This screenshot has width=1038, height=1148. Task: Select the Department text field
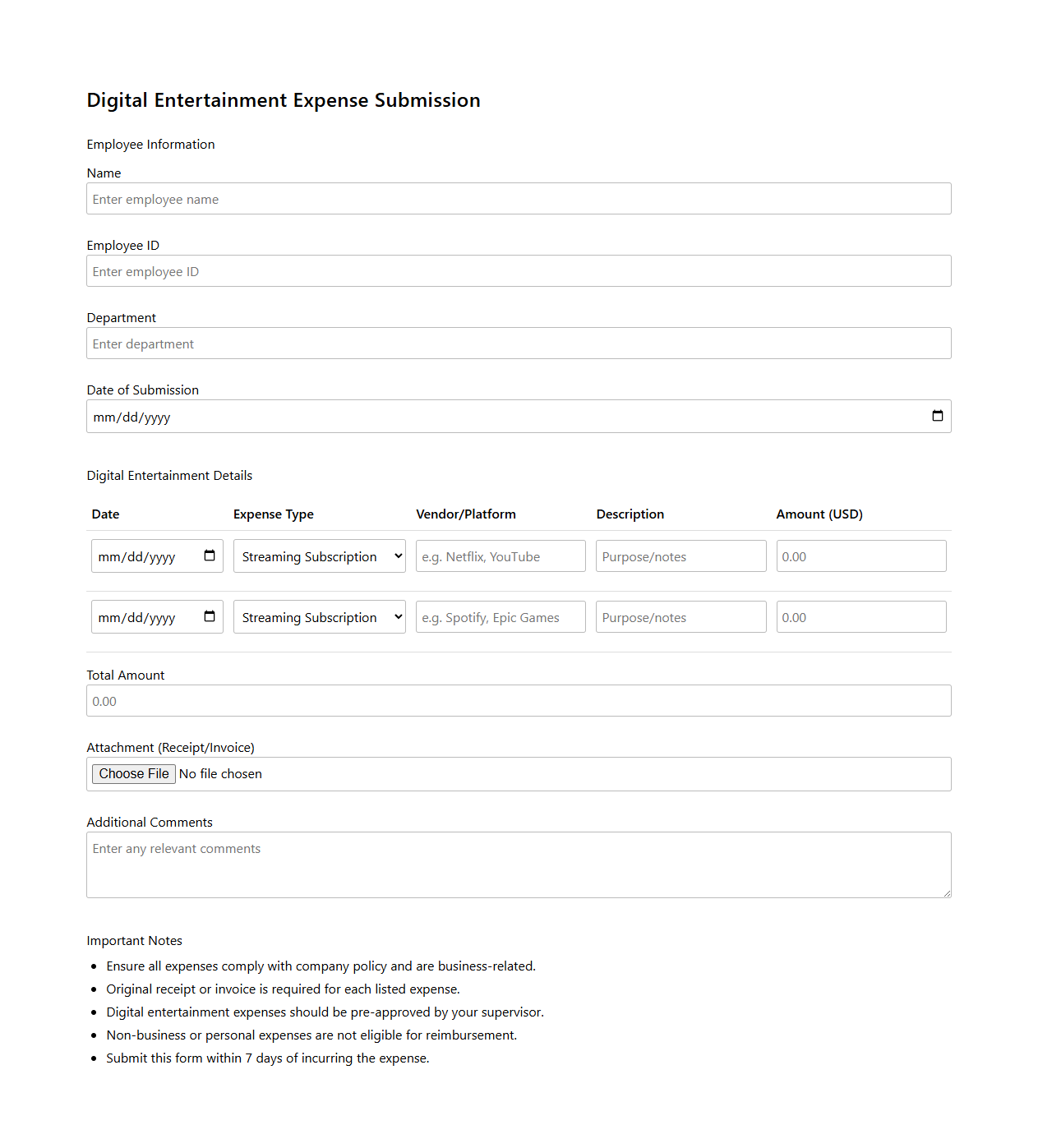click(518, 343)
